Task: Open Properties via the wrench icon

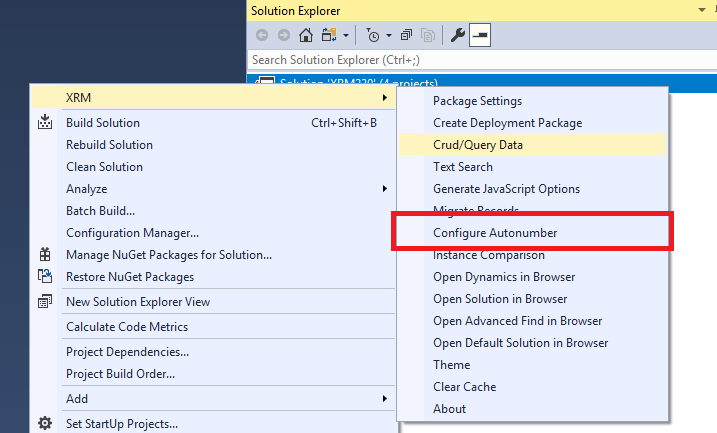Action: coord(458,36)
